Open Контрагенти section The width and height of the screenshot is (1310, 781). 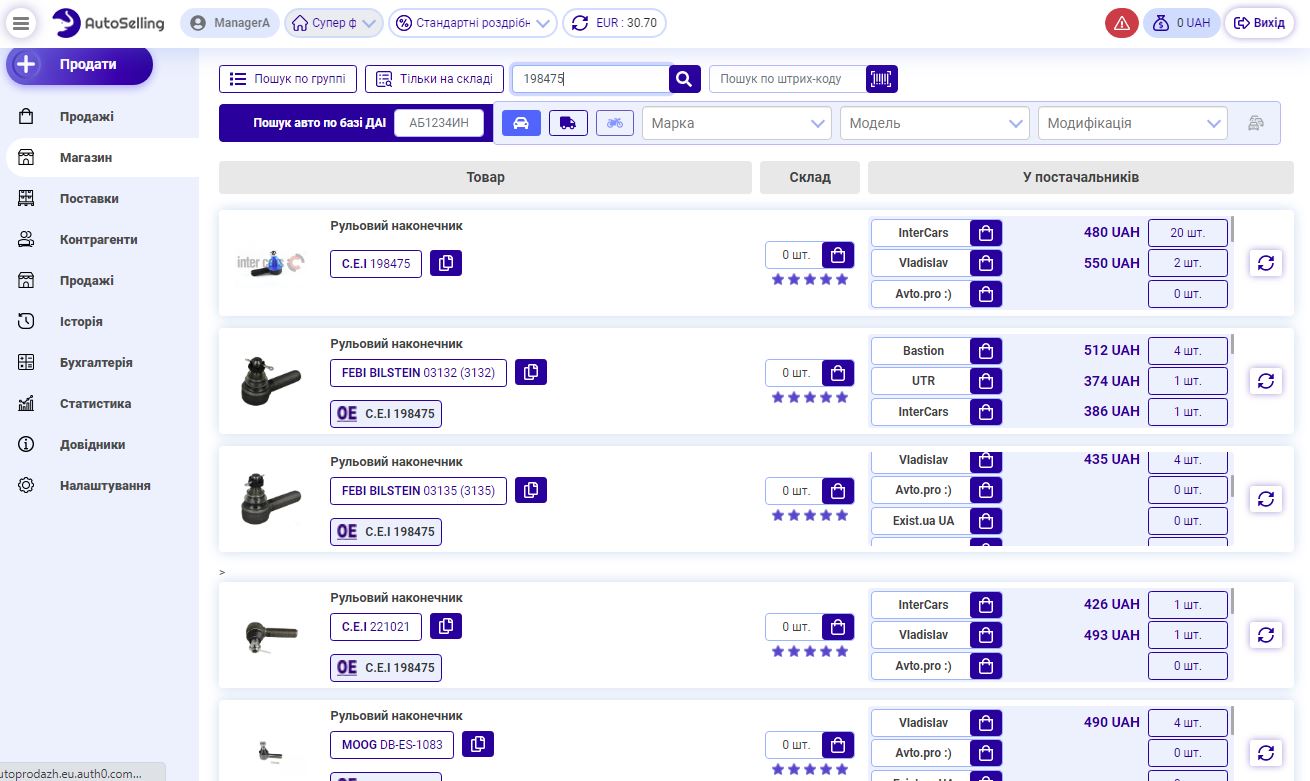(100, 239)
